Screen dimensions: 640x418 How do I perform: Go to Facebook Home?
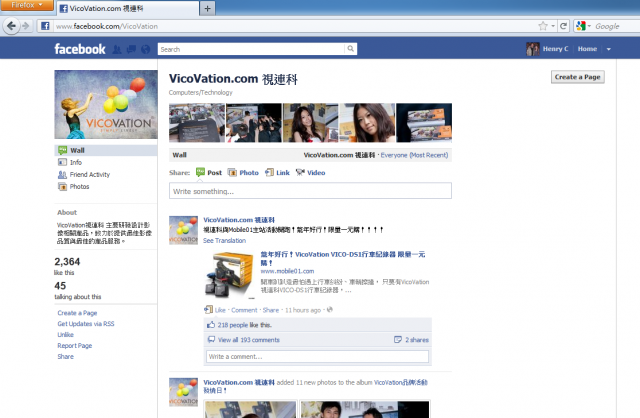tap(587, 49)
